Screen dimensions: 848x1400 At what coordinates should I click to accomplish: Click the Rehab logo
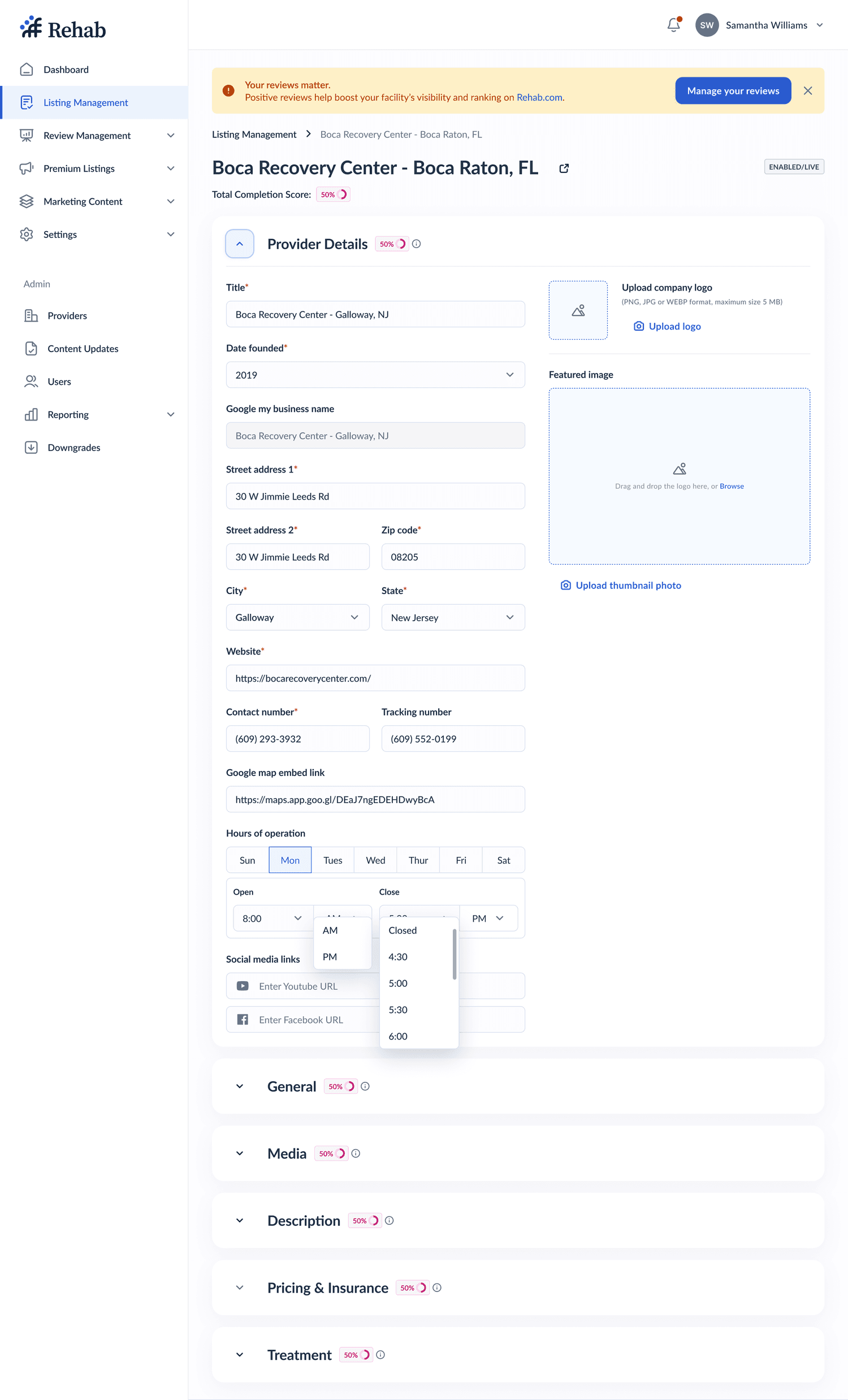63,28
